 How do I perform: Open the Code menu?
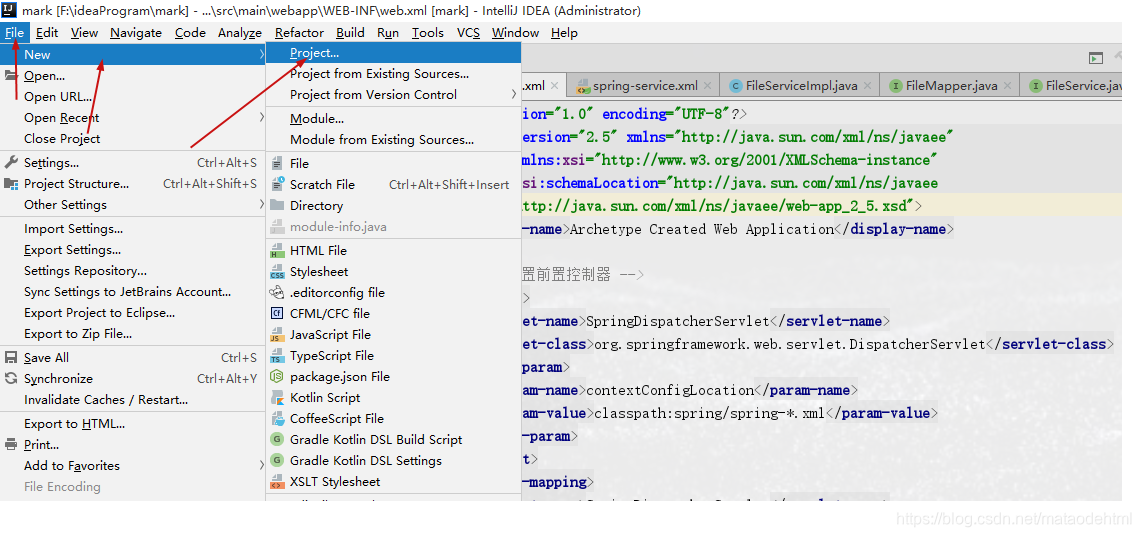point(190,33)
